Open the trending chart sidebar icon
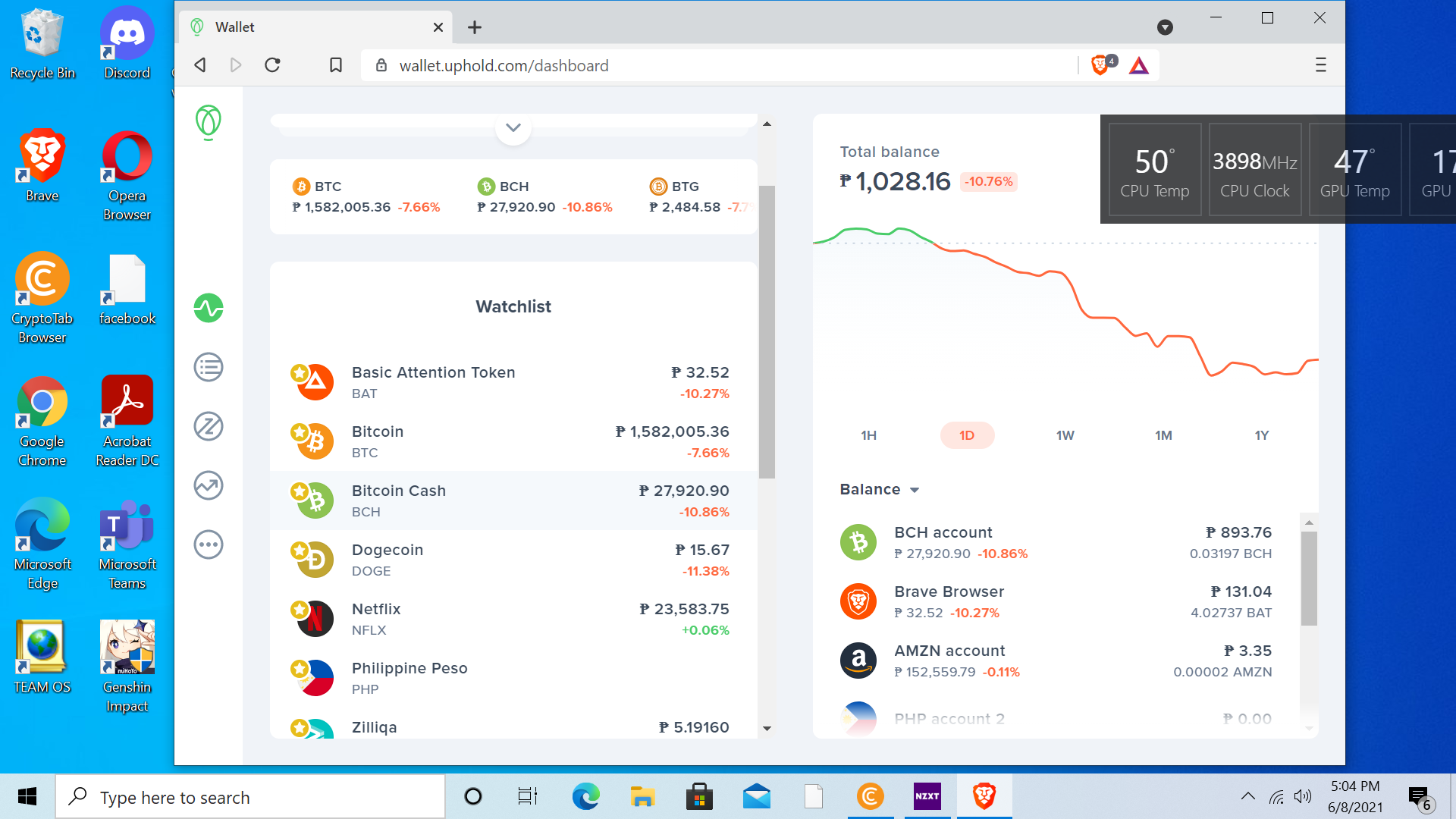The width and height of the screenshot is (1456, 819). pyautogui.click(x=209, y=485)
